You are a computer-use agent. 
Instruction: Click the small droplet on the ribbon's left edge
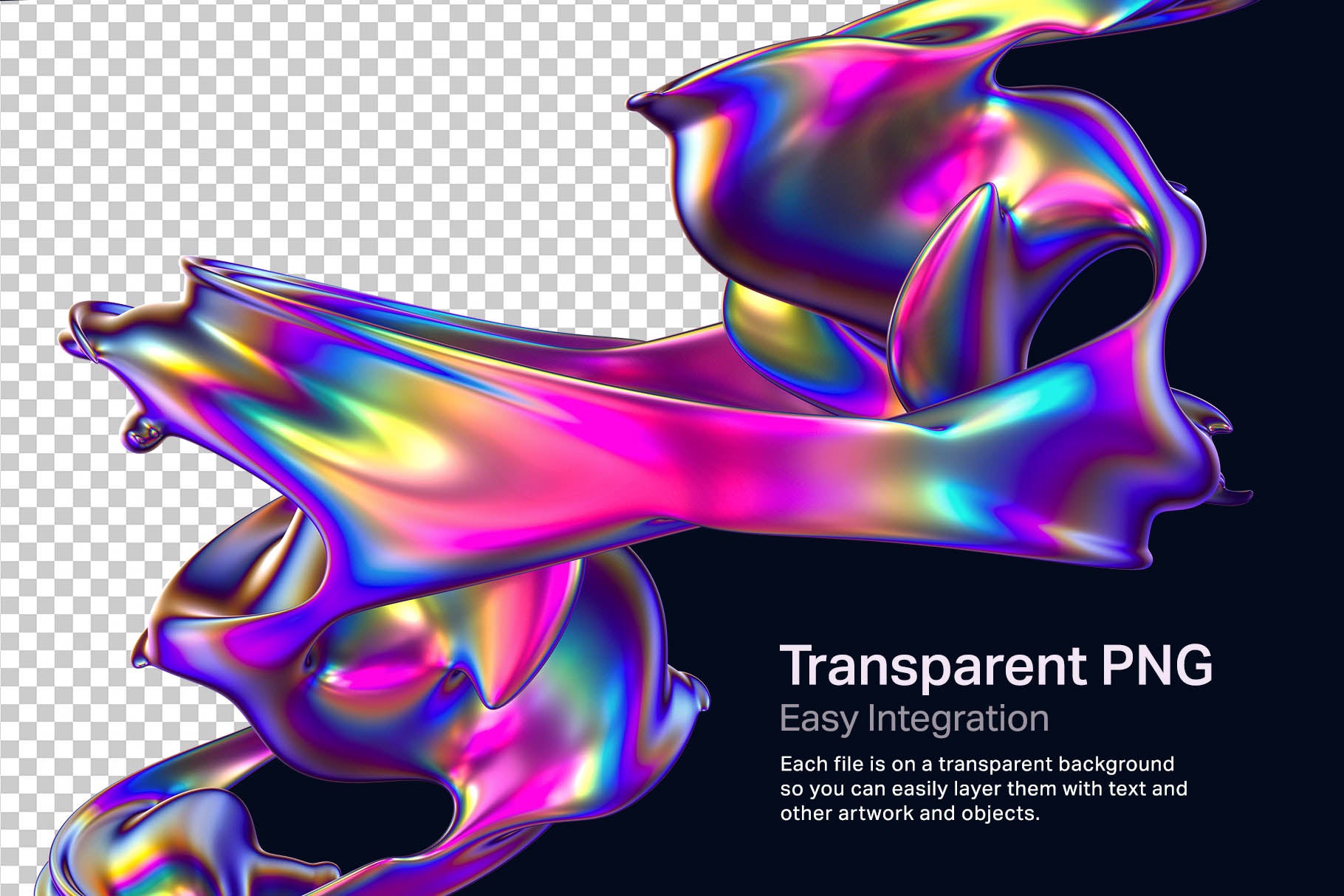142,430
